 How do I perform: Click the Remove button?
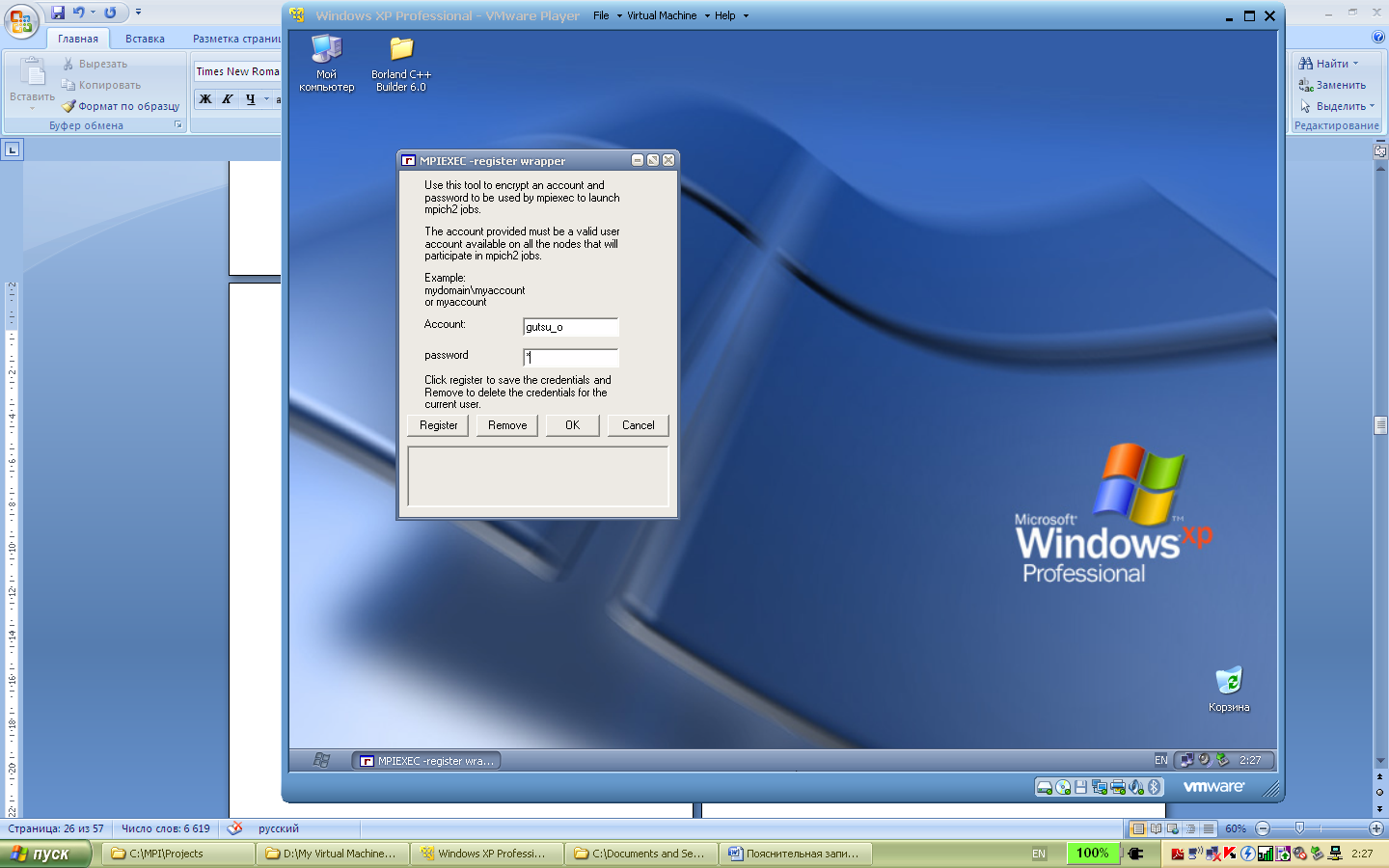point(507,425)
